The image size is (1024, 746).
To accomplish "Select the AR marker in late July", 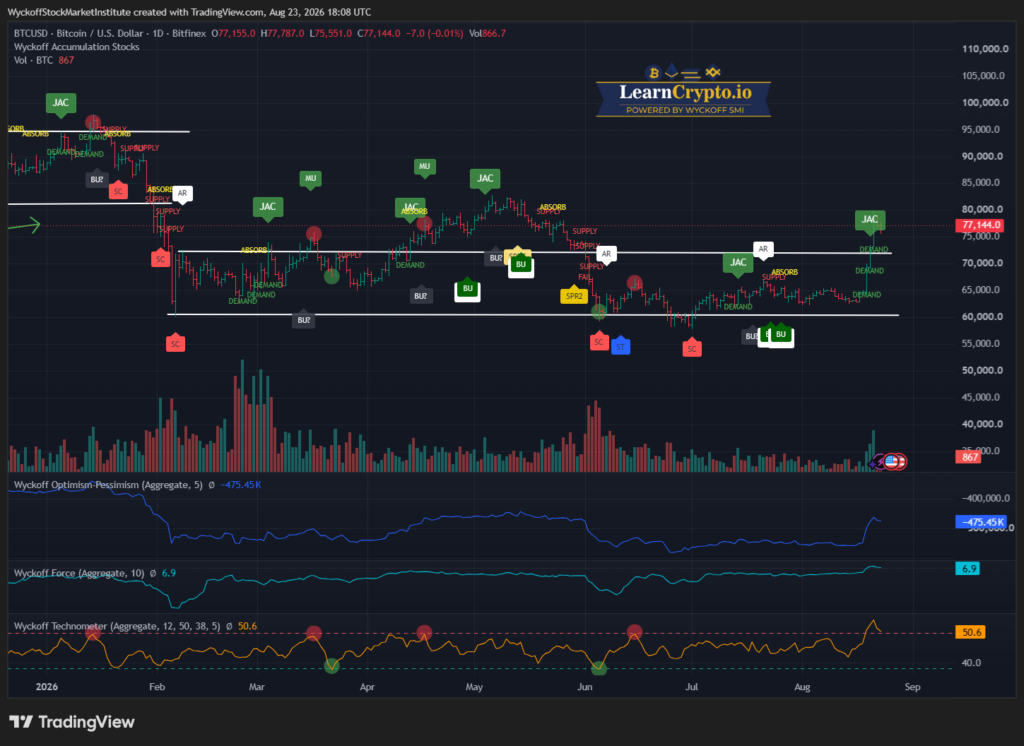I will (763, 250).
